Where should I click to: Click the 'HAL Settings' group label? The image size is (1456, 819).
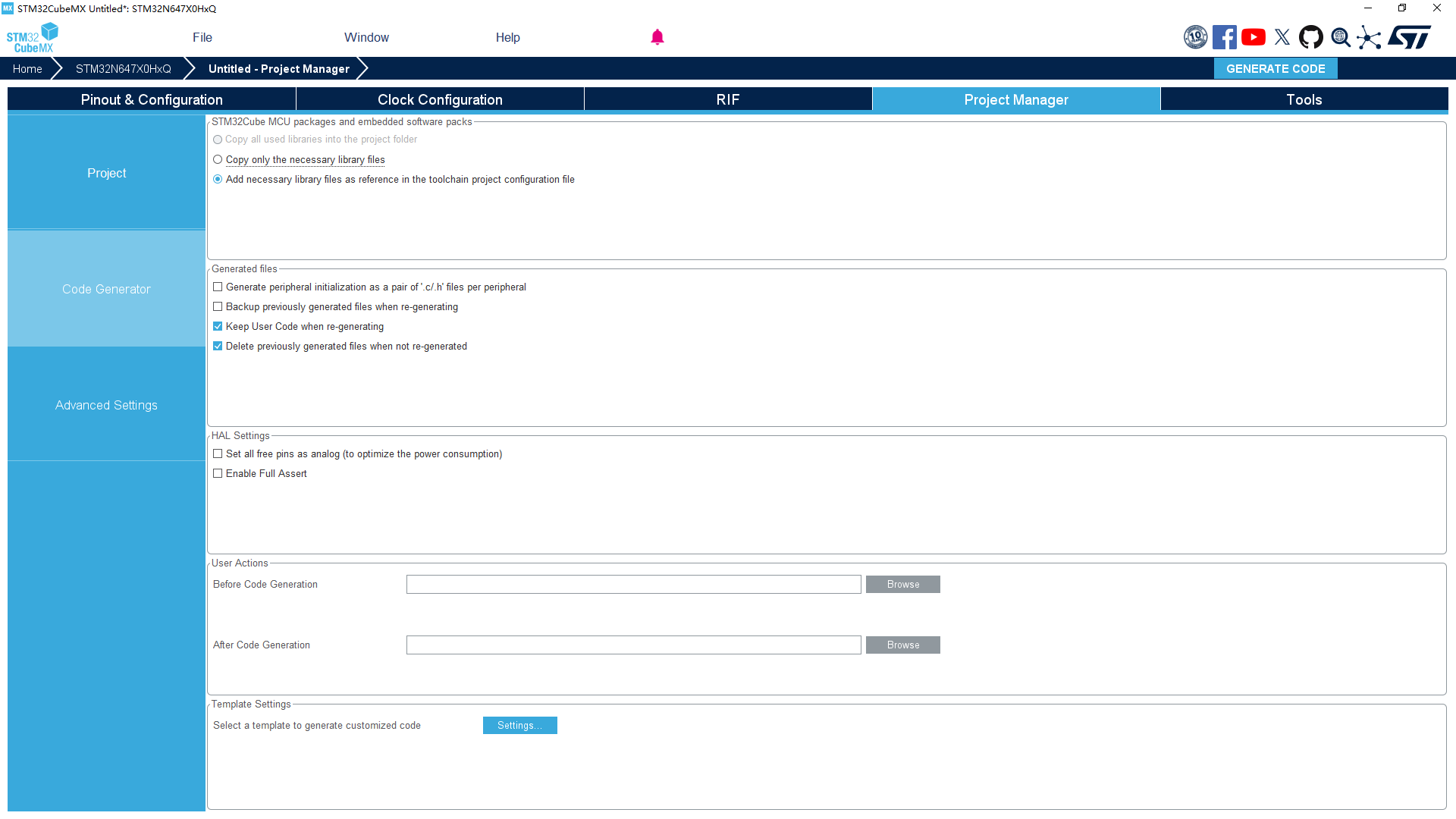coord(240,435)
